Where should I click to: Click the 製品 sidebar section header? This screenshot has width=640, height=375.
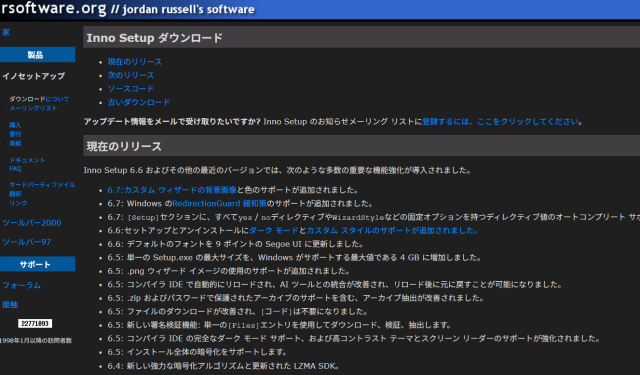(38, 55)
